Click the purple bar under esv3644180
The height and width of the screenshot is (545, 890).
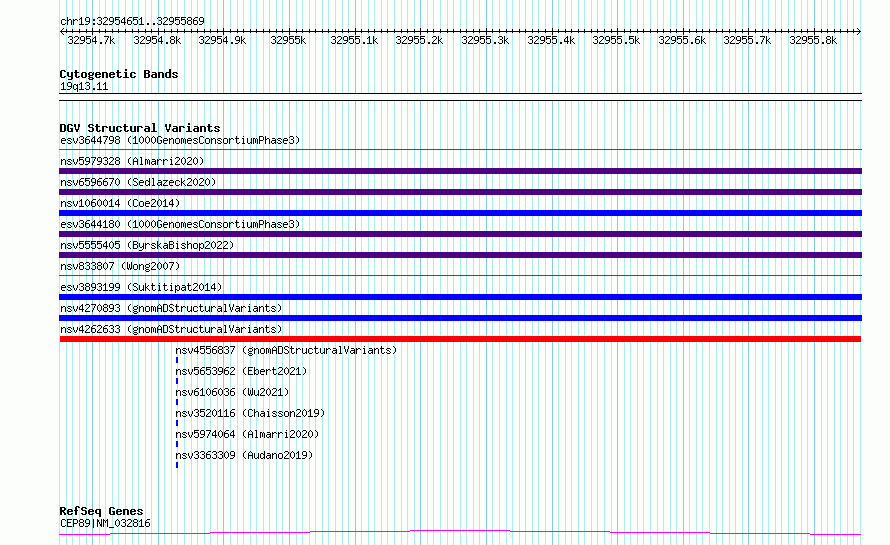click(x=460, y=234)
